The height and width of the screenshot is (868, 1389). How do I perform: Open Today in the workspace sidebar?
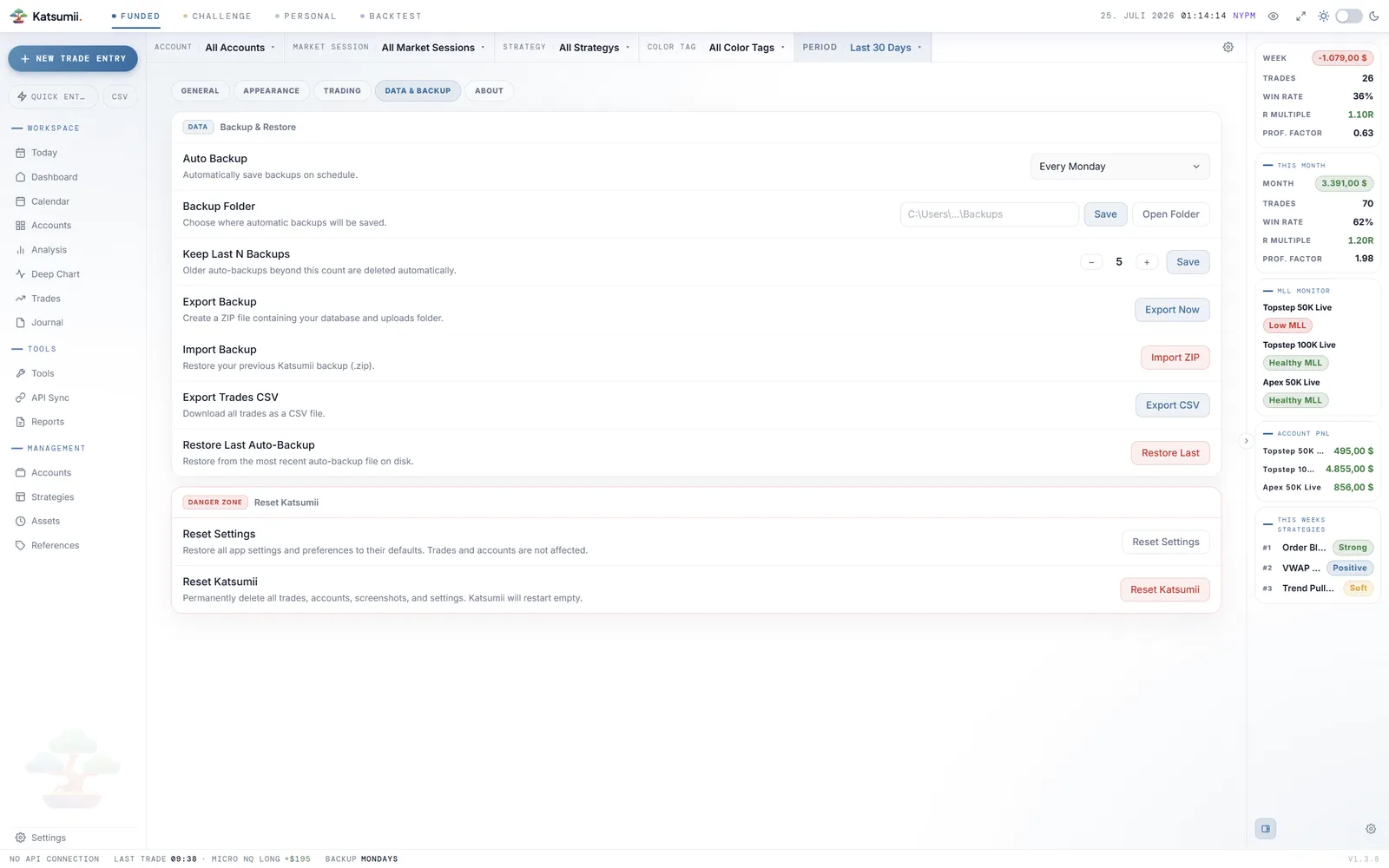tap(43, 153)
